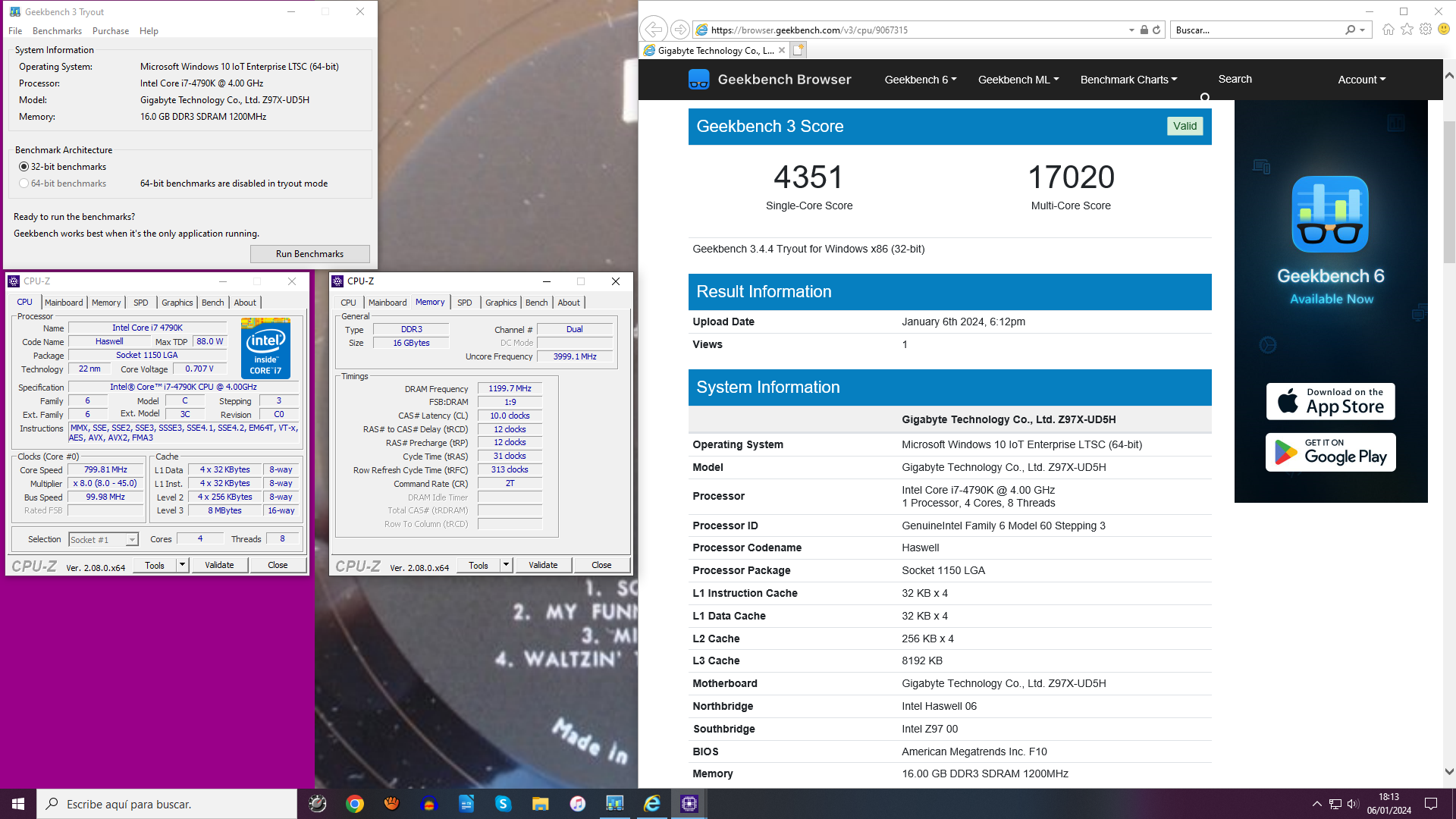The width and height of the screenshot is (1456, 819).
Task: Open LibreOffice Writer from the taskbar
Action: click(x=466, y=804)
